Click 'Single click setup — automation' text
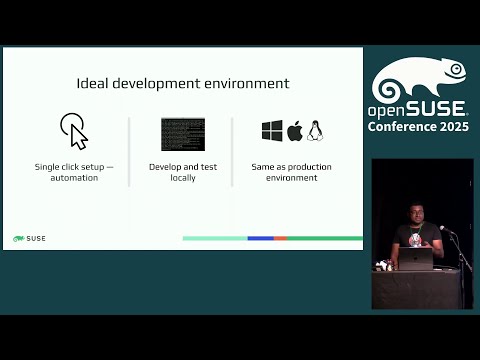 tap(74, 172)
